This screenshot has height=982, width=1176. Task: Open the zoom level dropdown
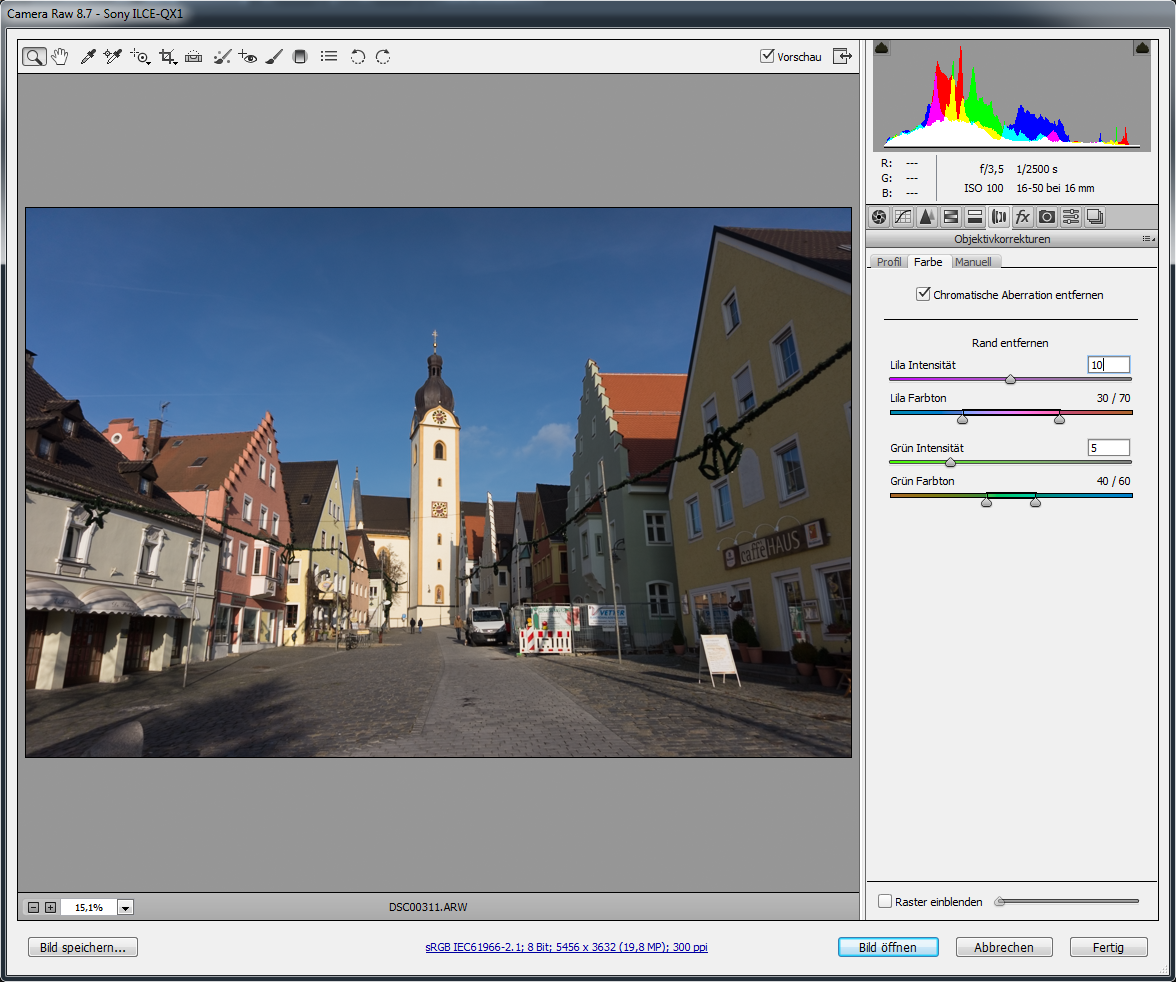click(125, 908)
